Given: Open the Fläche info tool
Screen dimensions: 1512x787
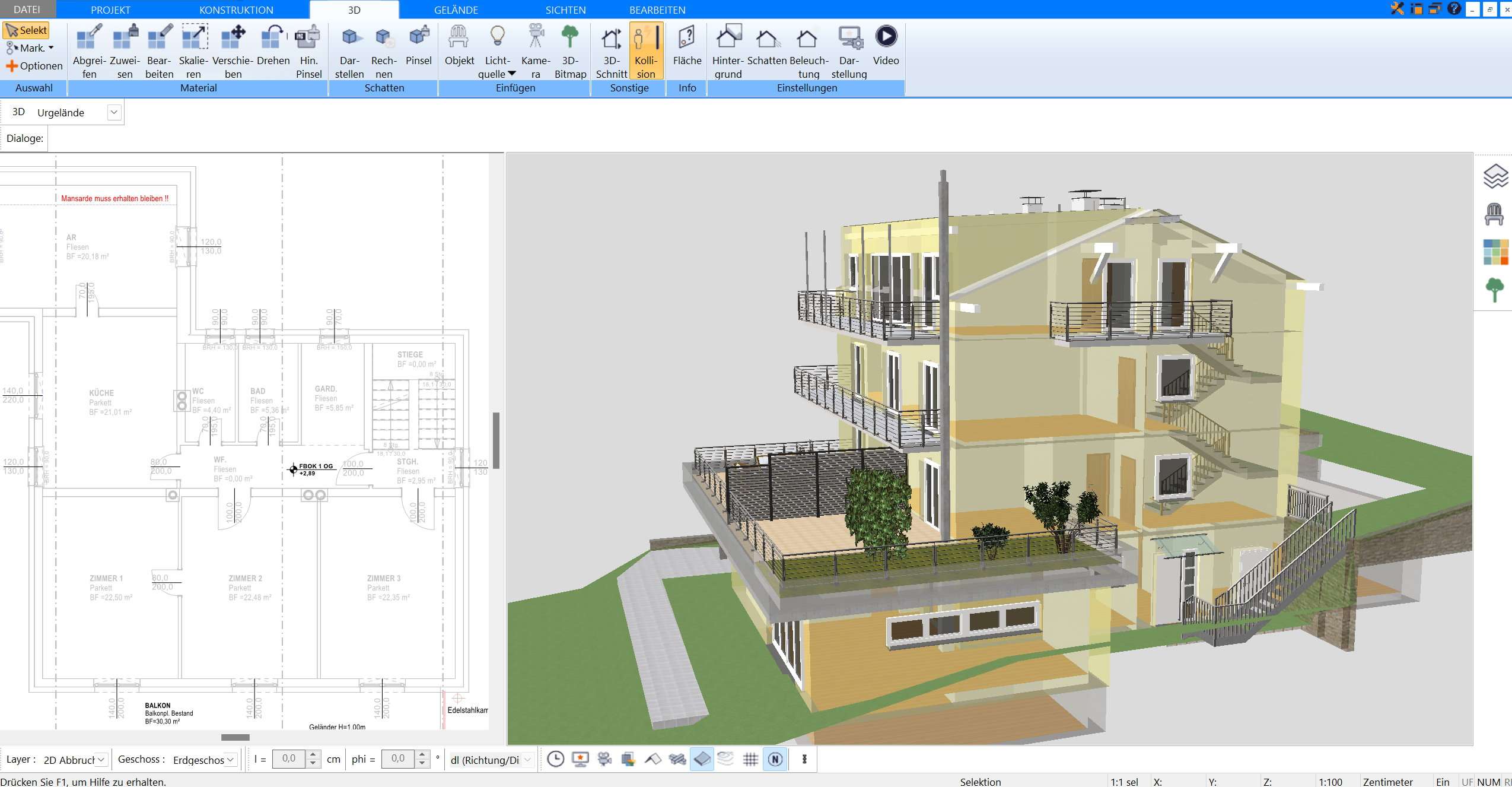Looking at the screenshot, I should click(x=687, y=45).
